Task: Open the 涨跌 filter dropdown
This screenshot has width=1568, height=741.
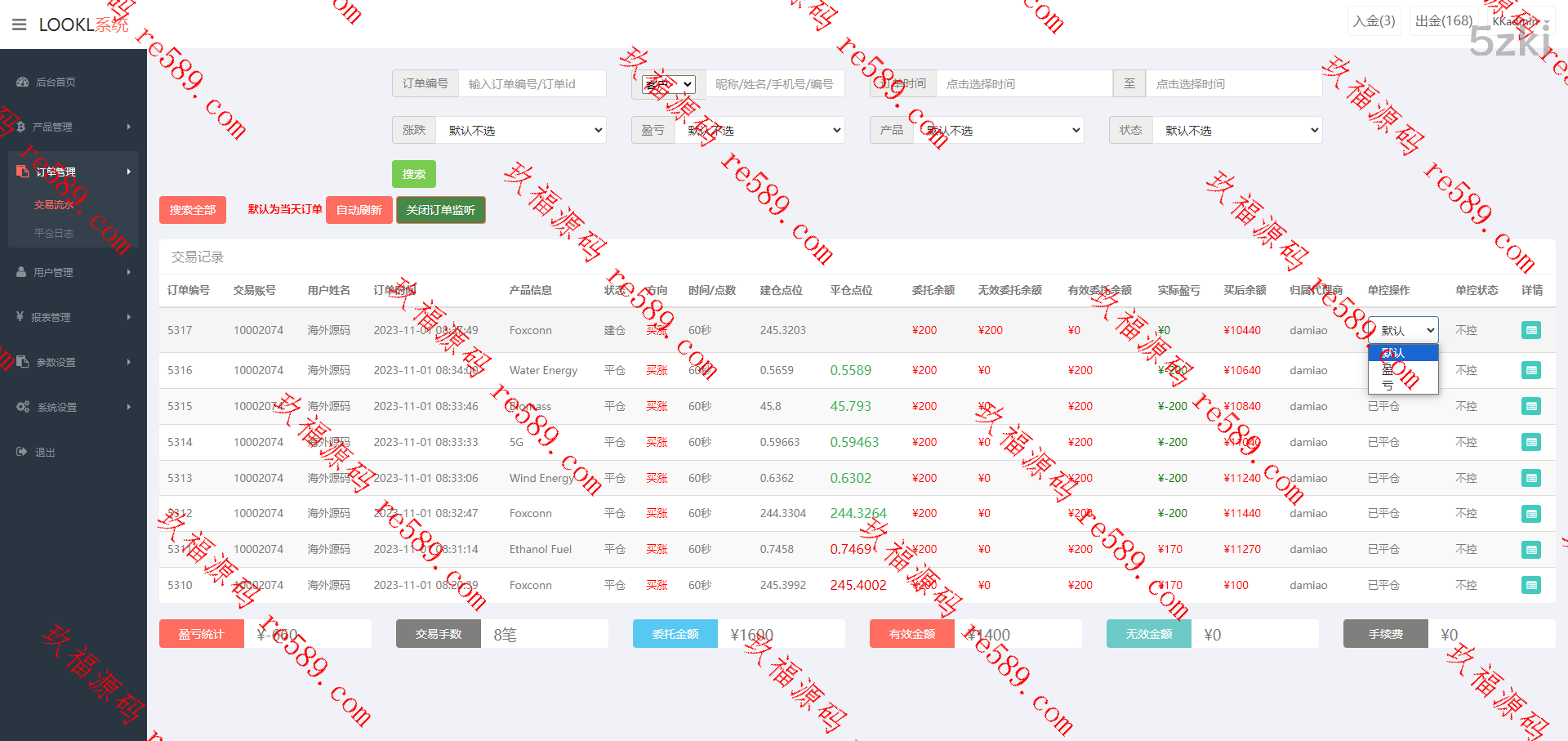Action: pos(521,130)
